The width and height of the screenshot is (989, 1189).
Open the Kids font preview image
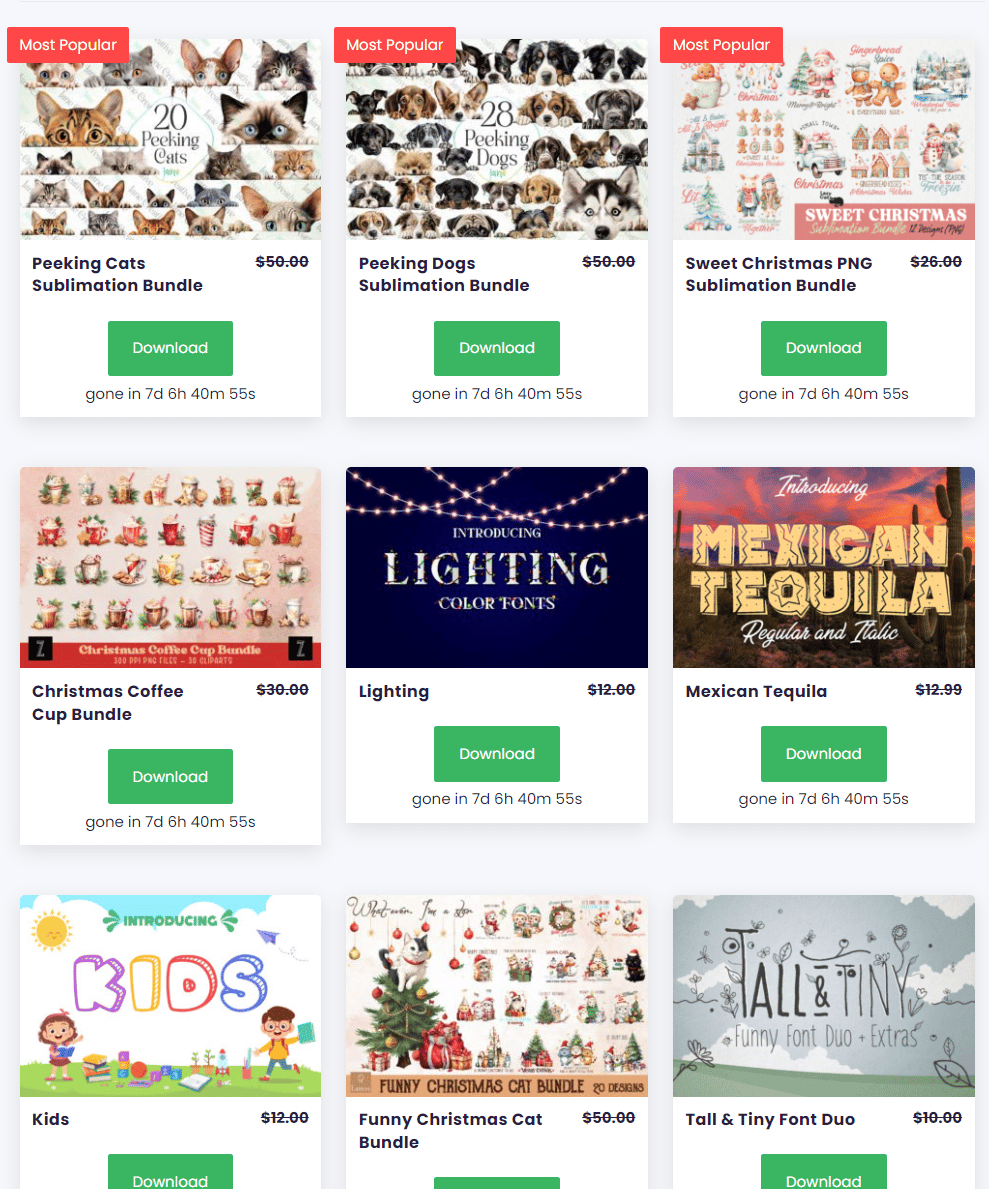(170, 996)
